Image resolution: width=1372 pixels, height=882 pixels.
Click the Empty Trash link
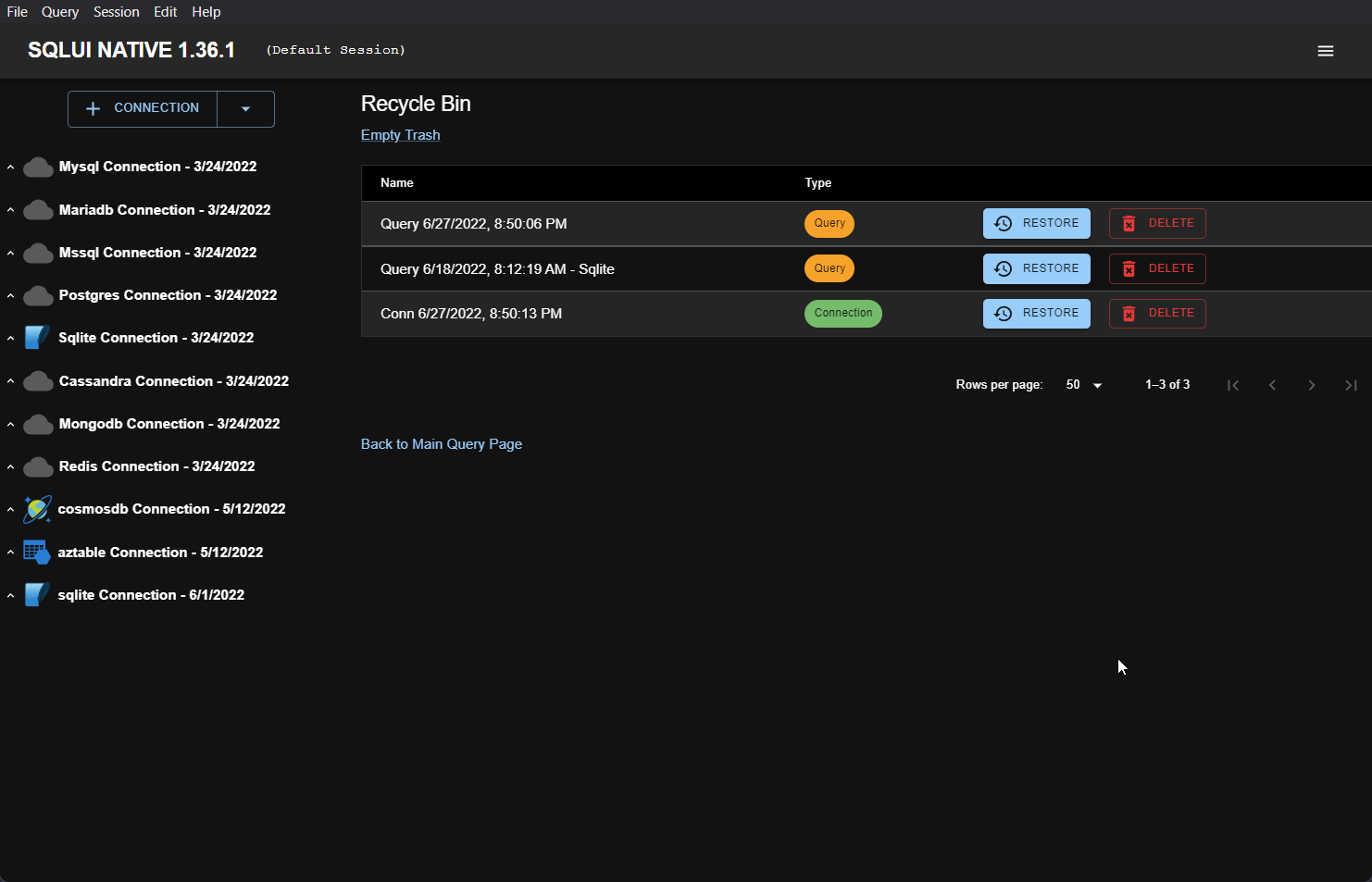pyautogui.click(x=400, y=135)
